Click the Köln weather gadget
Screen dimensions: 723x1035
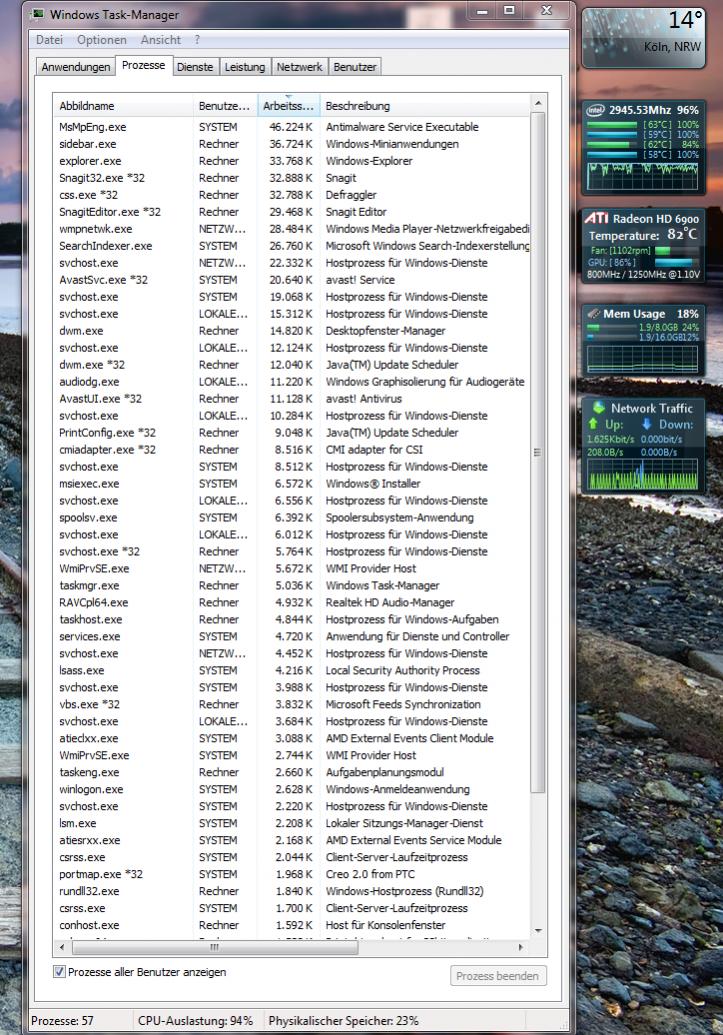643,36
